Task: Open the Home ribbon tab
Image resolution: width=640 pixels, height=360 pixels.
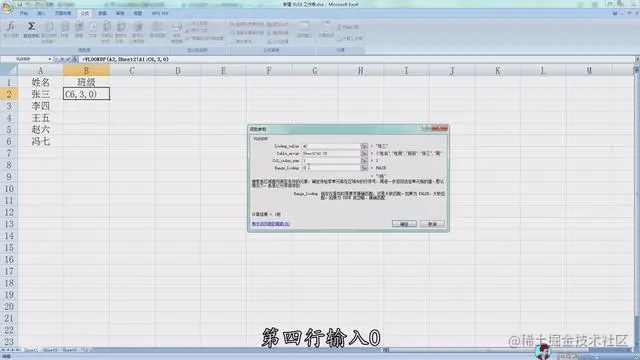Action: (x=24, y=13)
